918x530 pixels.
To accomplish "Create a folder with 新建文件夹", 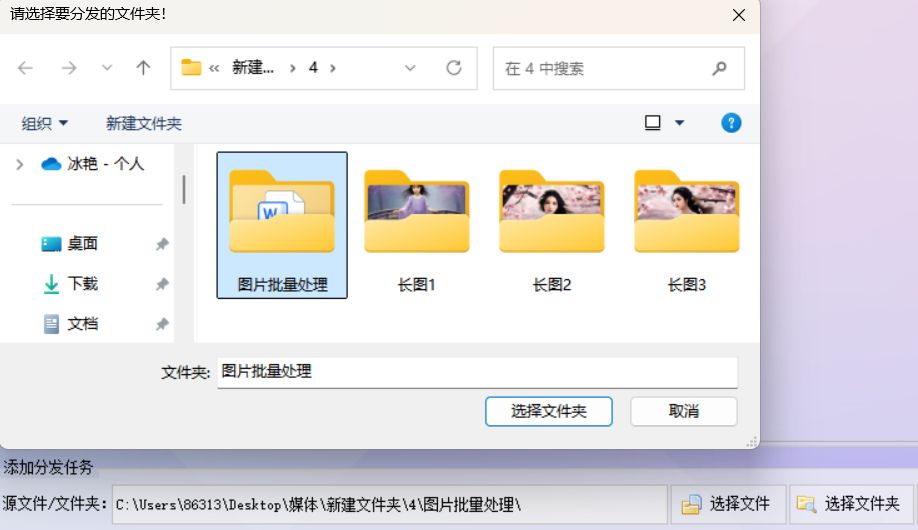I will pyautogui.click(x=143, y=124).
